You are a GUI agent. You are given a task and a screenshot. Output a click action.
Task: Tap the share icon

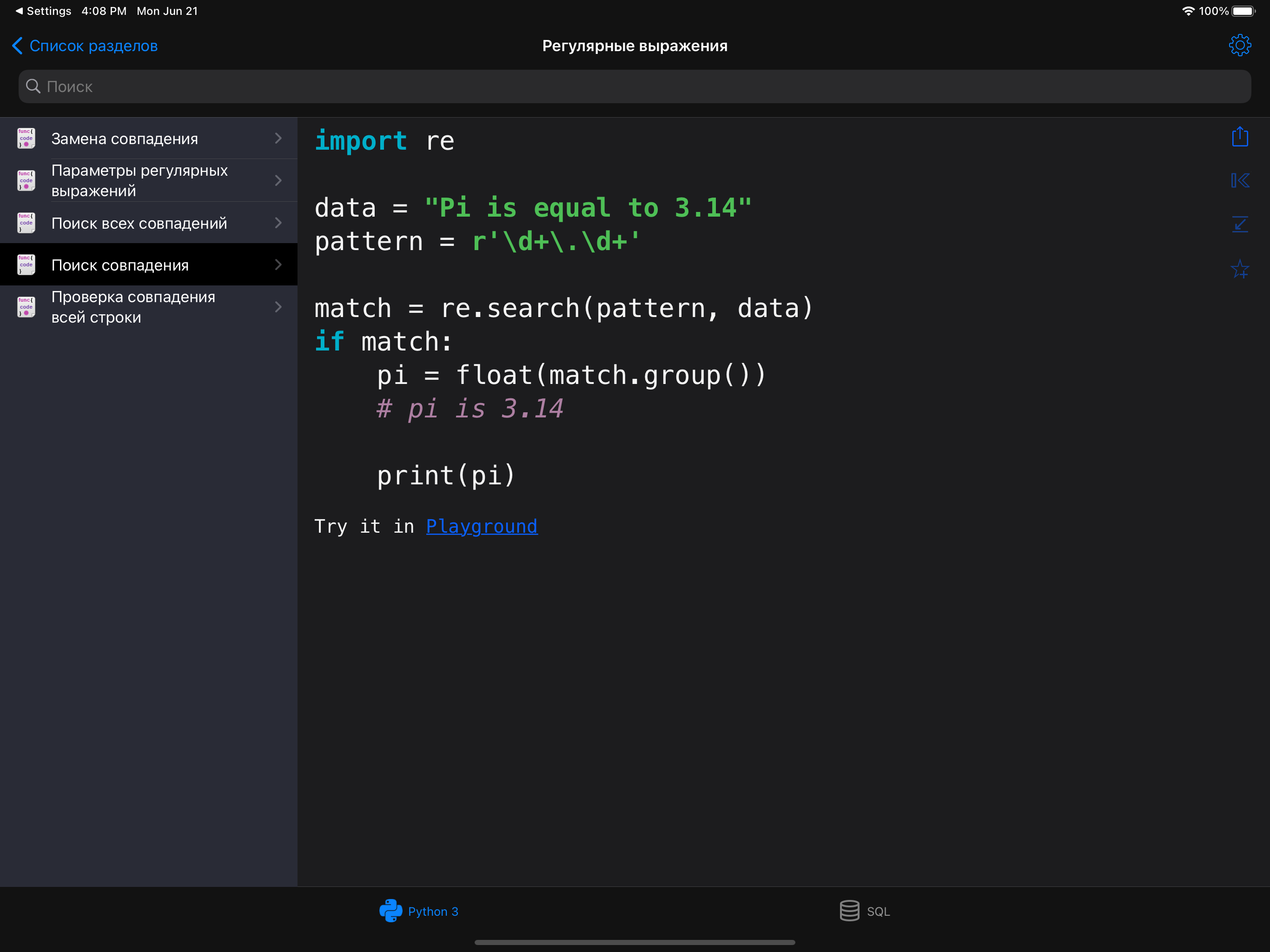click(x=1240, y=137)
